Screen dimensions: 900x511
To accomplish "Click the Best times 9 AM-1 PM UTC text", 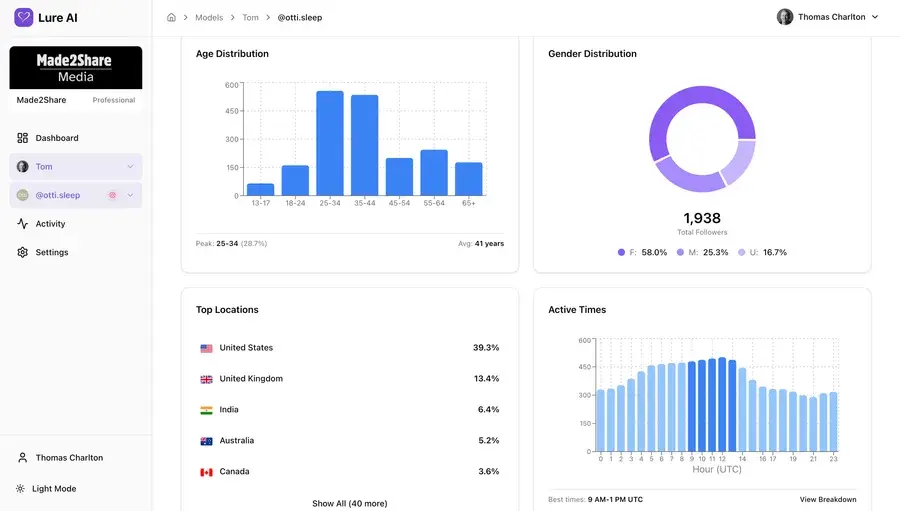I will click(x=595, y=500).
